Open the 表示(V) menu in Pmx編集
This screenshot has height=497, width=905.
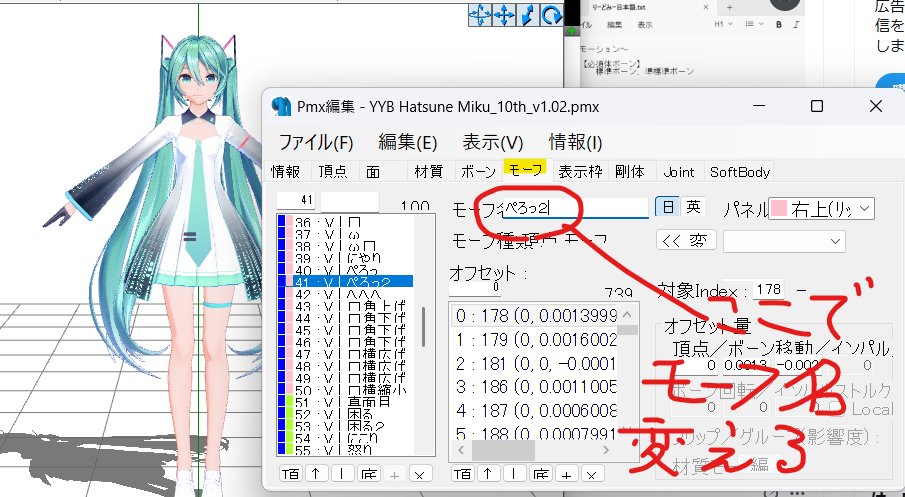tap(492, 142)
